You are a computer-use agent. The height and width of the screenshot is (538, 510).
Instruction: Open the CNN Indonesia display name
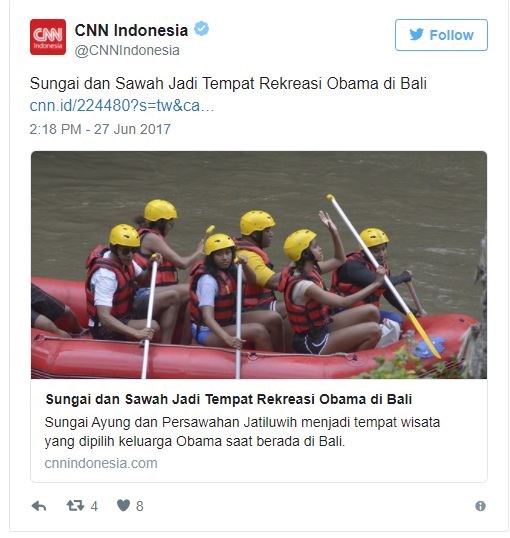131,30
